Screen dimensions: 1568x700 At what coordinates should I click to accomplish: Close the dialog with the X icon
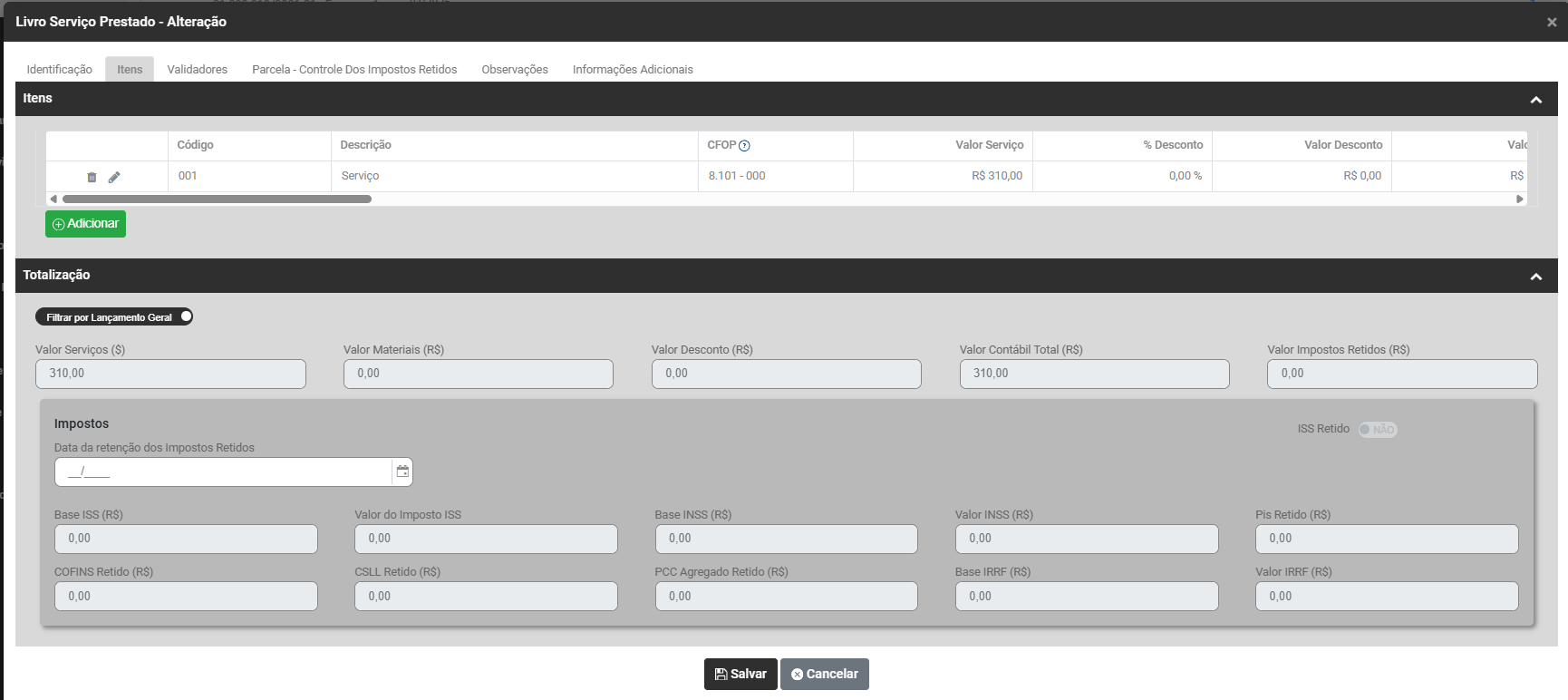1552,22
